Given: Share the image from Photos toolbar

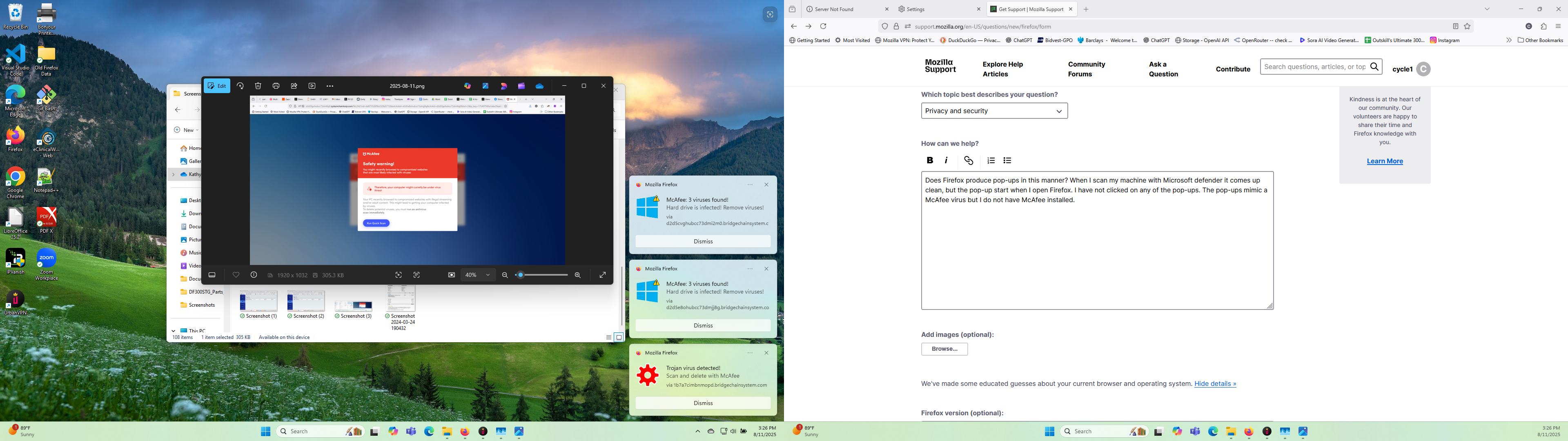Looking at the screenshot, I should [x=294, y=86].
